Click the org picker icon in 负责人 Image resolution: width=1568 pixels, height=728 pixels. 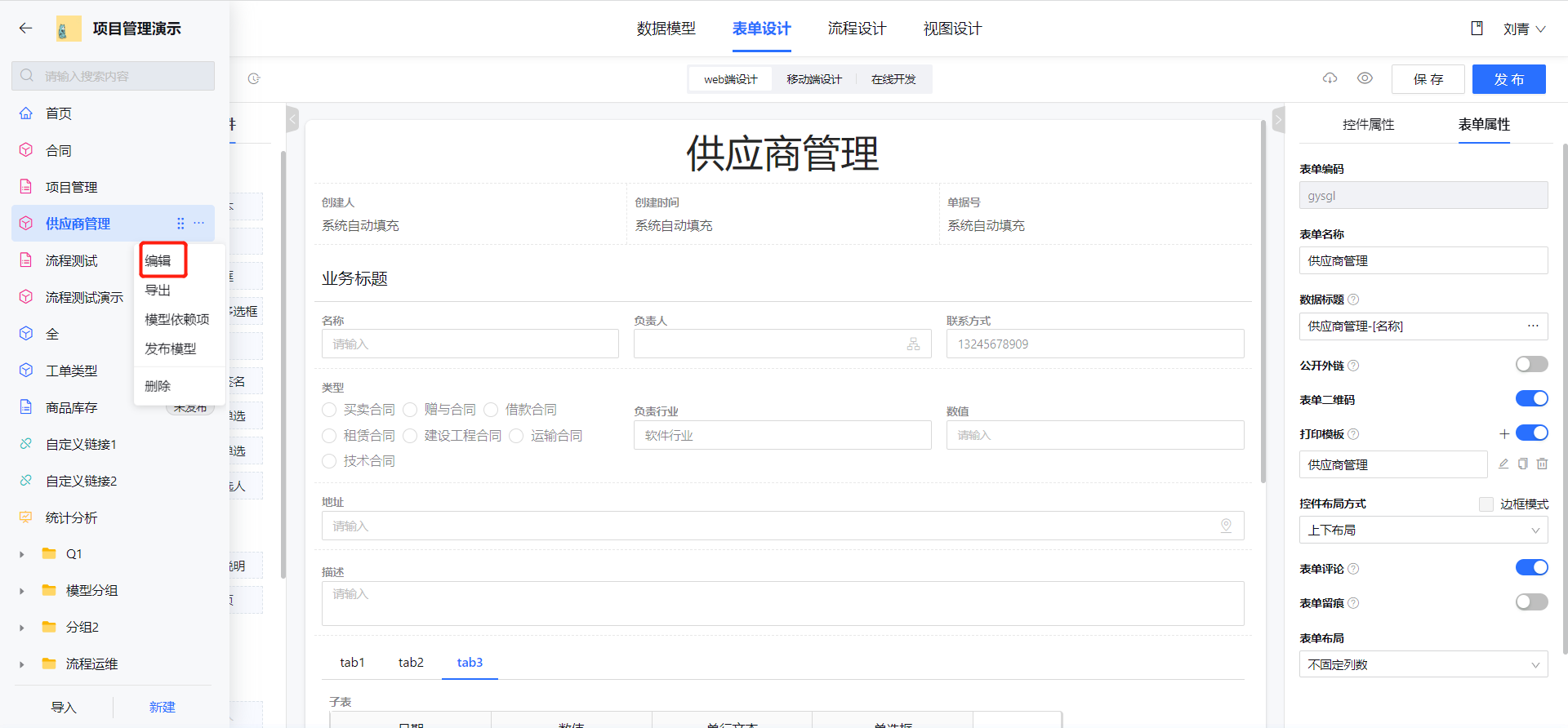[913, 344]
